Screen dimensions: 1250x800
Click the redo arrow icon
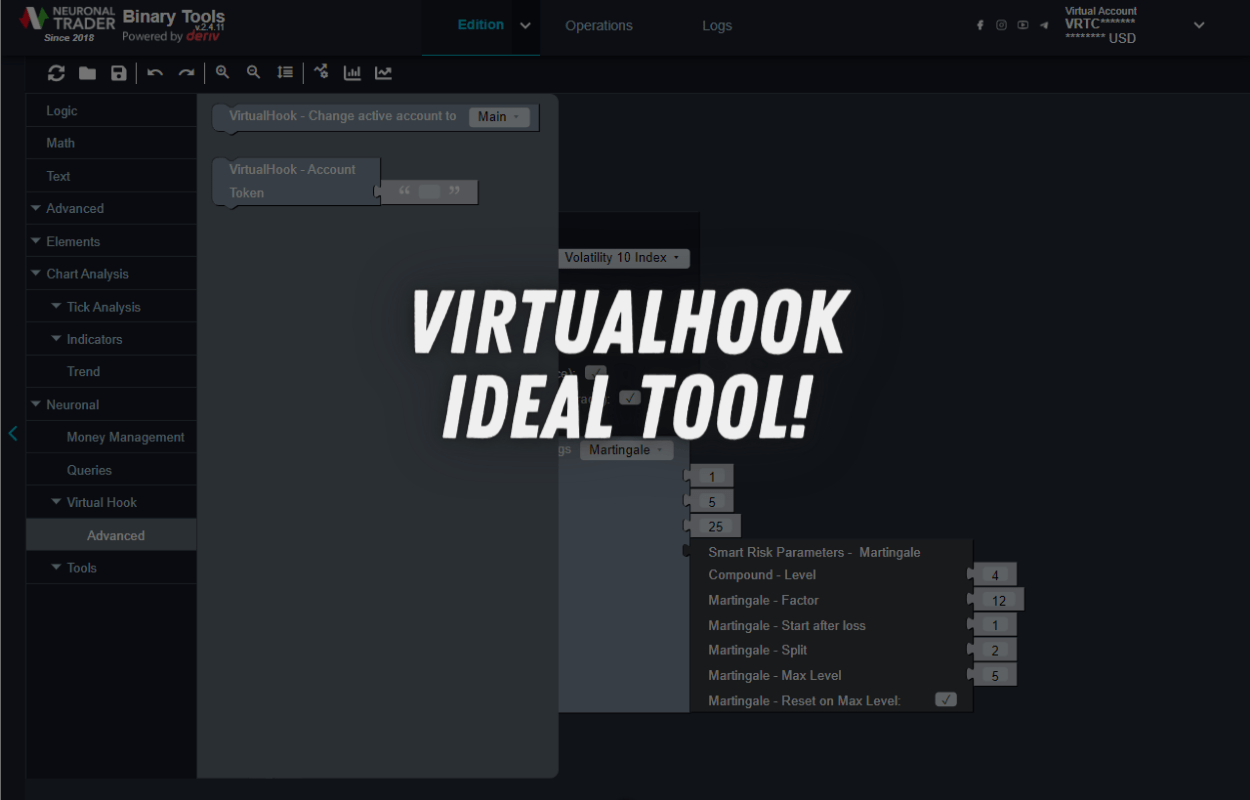point(186,73)
